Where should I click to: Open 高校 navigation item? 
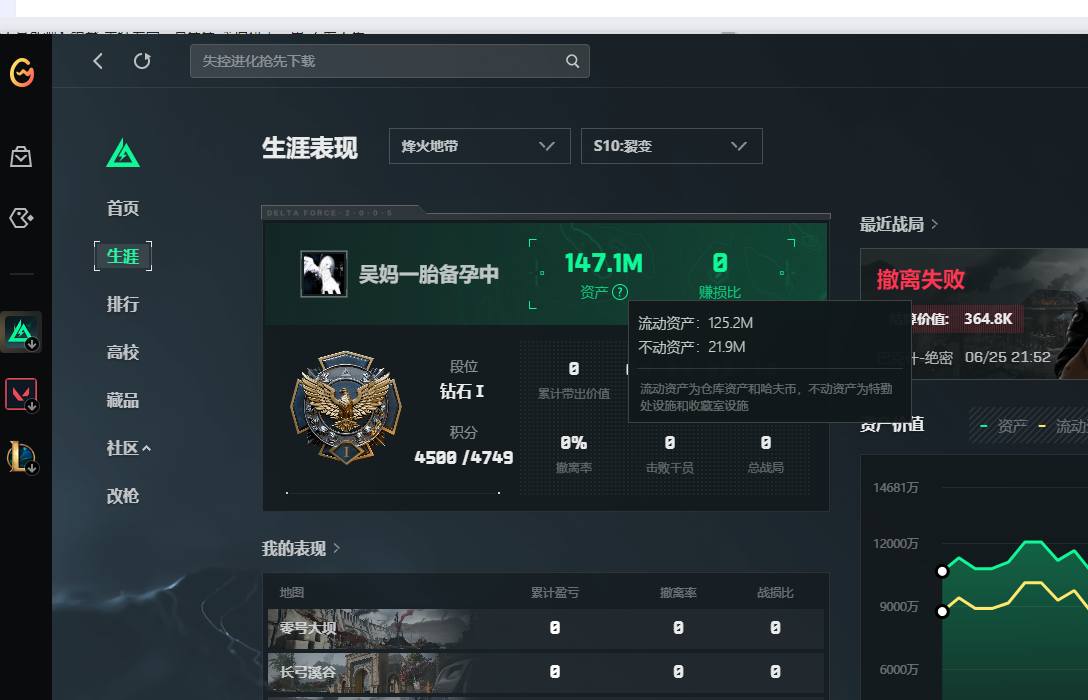click(123, 352)
